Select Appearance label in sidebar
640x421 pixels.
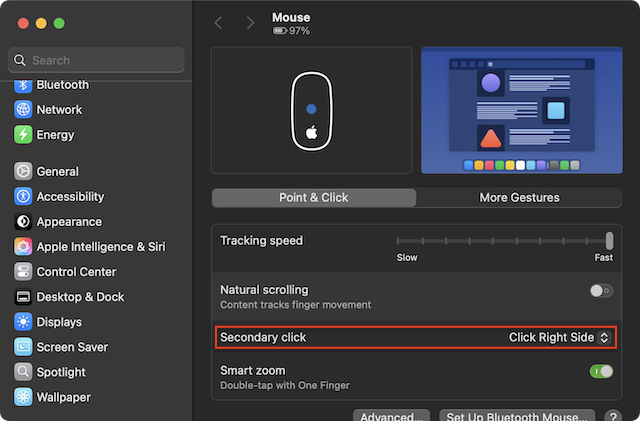pyautogui.click(x=69, y=222)
